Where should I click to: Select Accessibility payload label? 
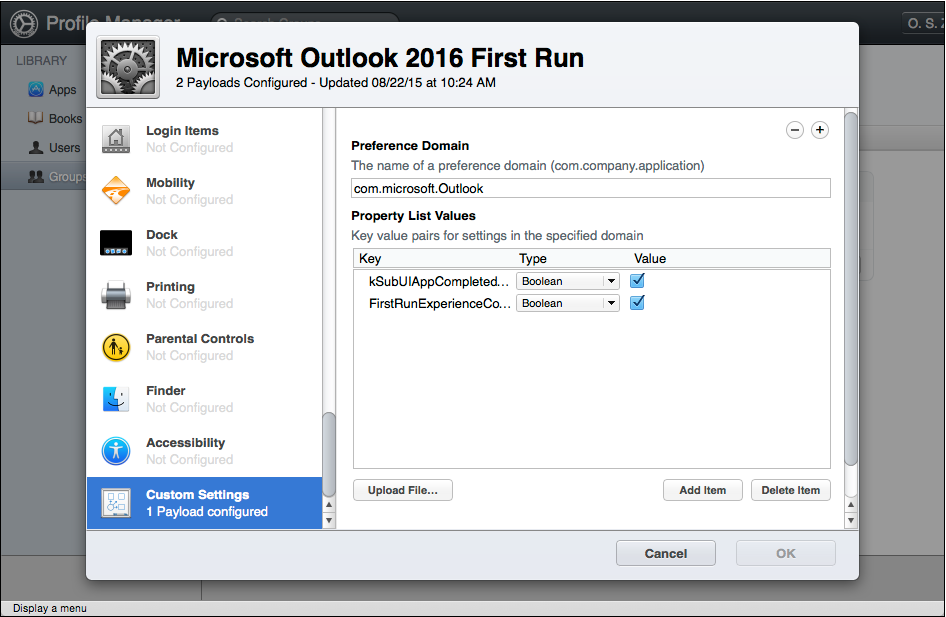pyautogui.click(x=186, y=443)
